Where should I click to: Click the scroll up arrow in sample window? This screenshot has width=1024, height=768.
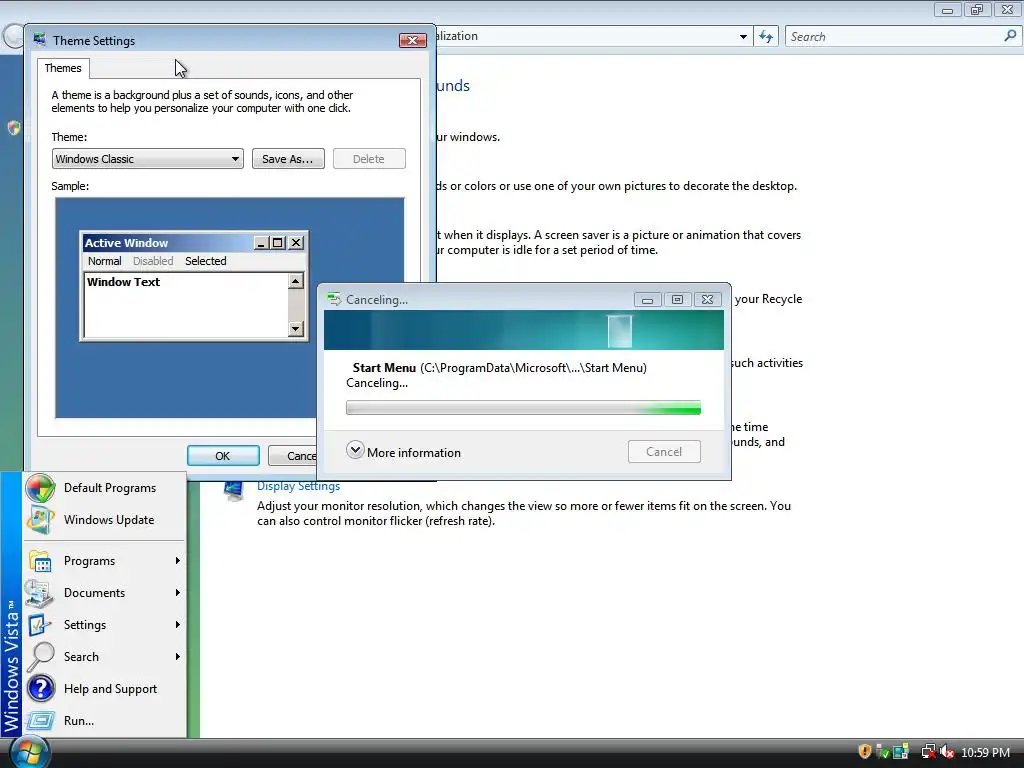[x=296, y=281]
